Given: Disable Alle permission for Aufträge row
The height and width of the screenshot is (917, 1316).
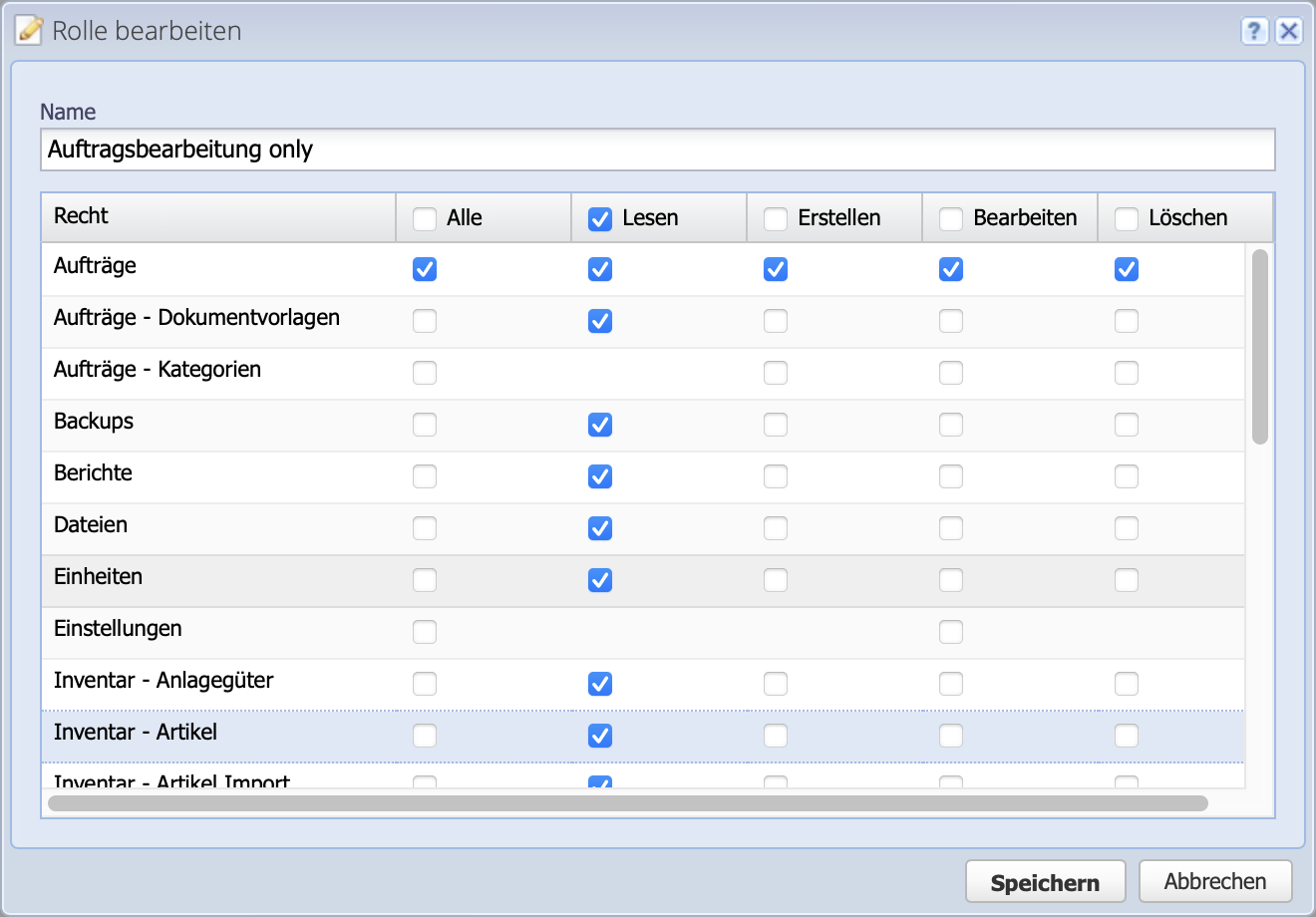Looking at the screenshot, I should click(425, 269).
